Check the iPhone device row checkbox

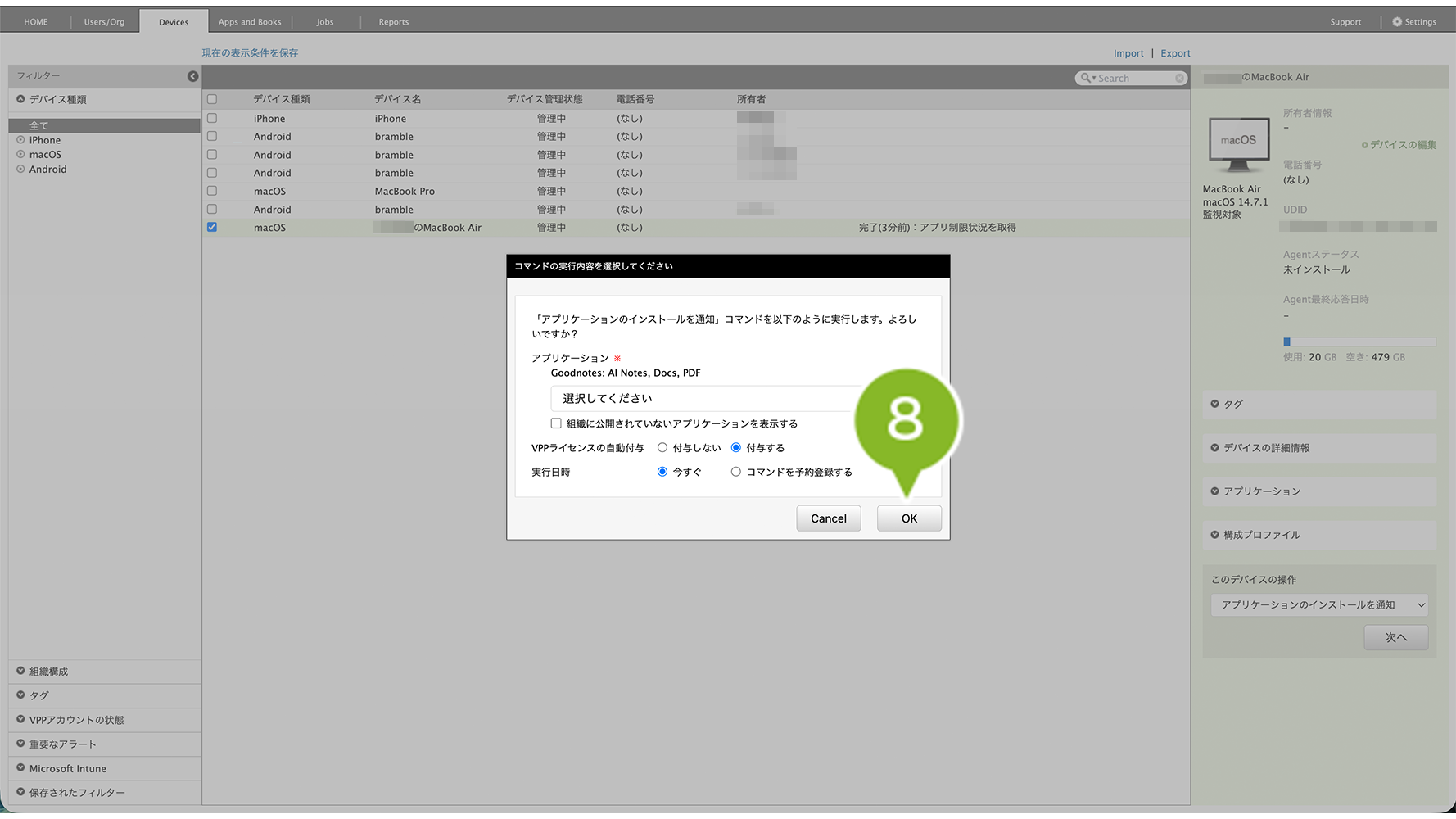pos(212,118)
